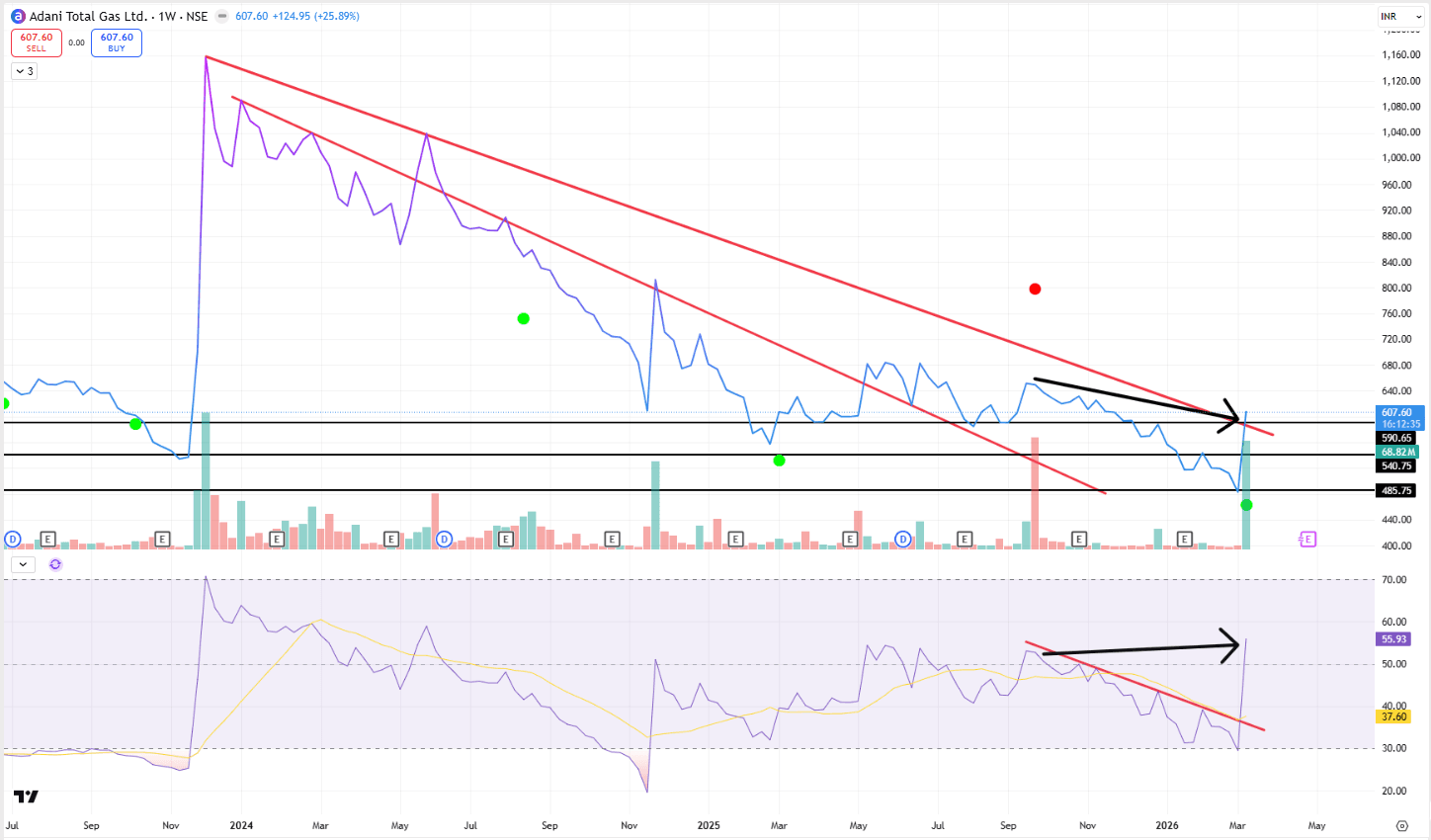The height and width of the screenshot is (840, 1431).
Task: Open the earnings marker near August 2023
Action: coord(47,539)
